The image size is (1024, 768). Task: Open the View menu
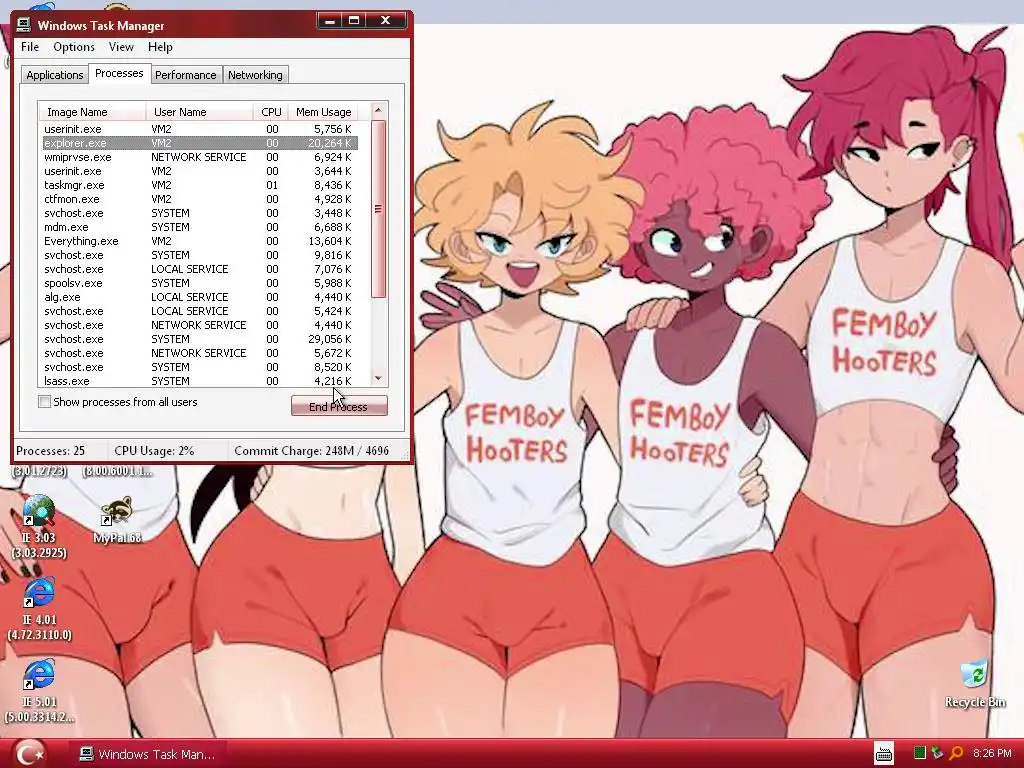click(x=121, y=47)
